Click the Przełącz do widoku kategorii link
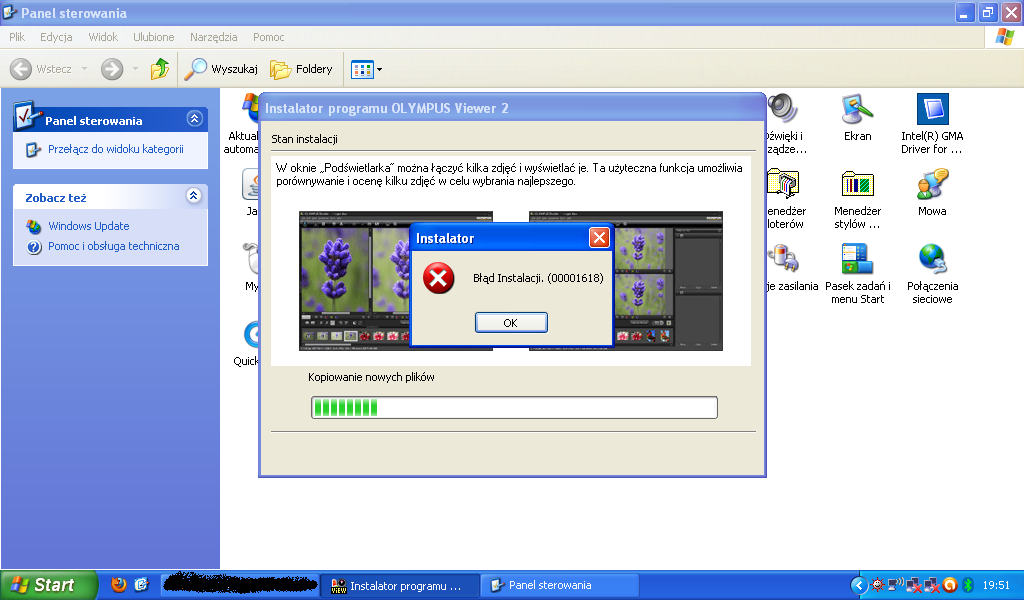 (x=115, y=149)
